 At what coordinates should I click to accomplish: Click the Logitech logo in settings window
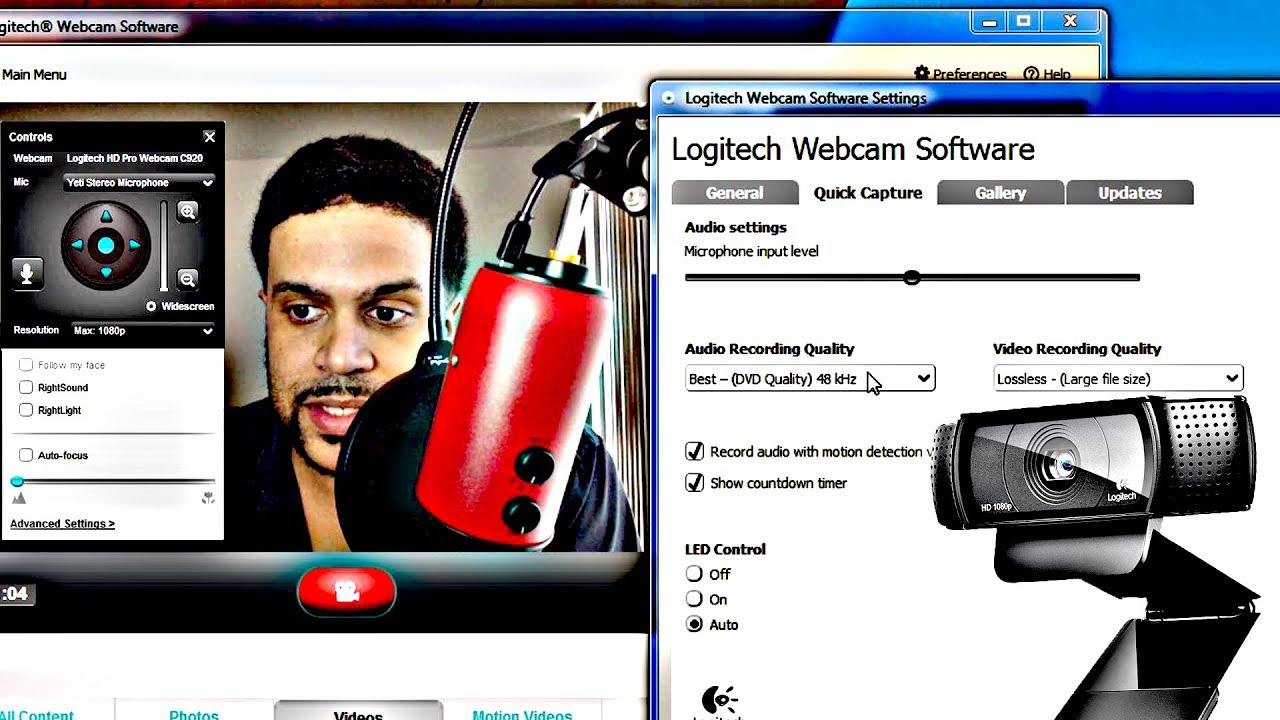(719, 702)
